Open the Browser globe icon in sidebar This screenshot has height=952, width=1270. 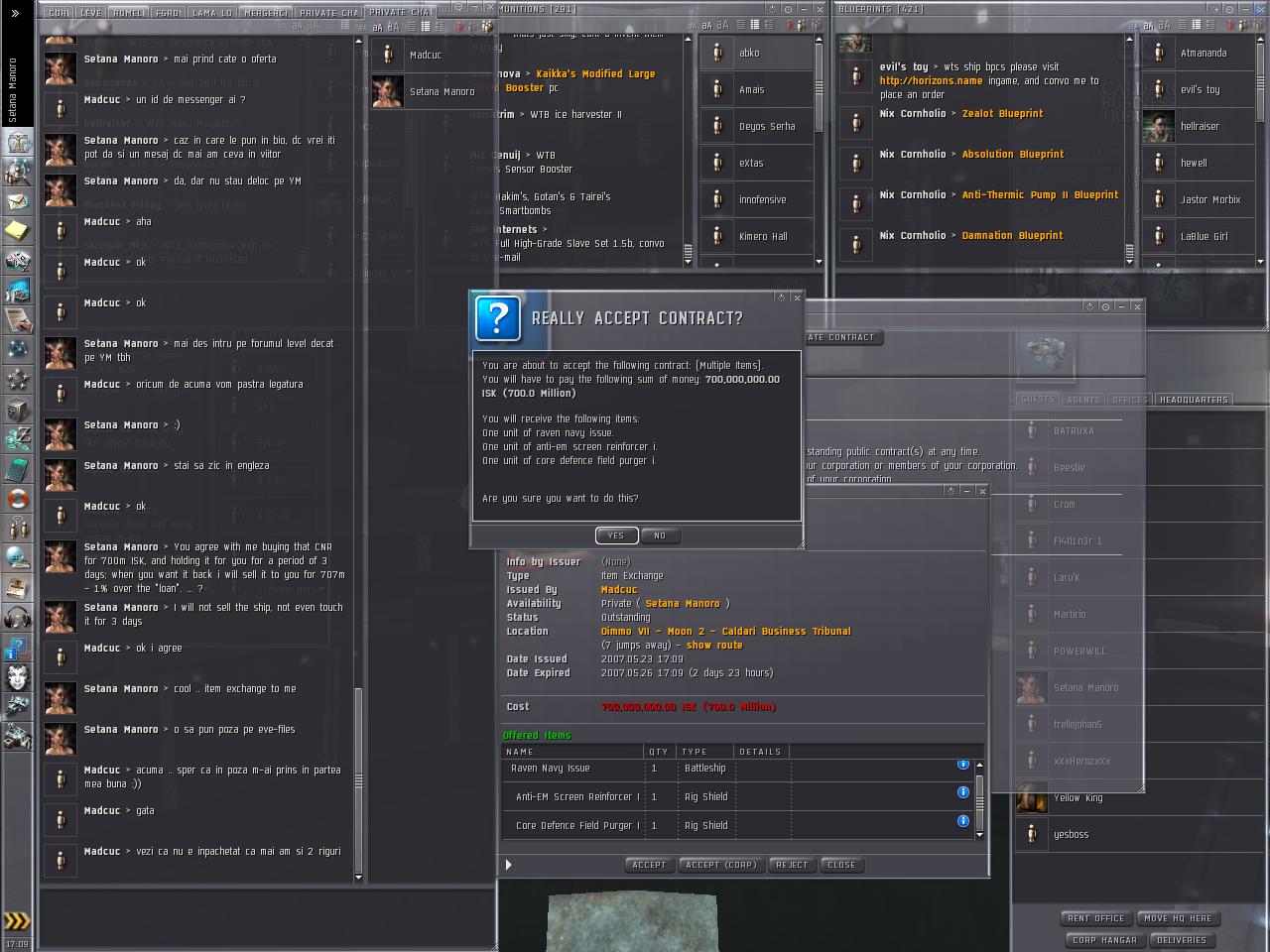point(17,558)
